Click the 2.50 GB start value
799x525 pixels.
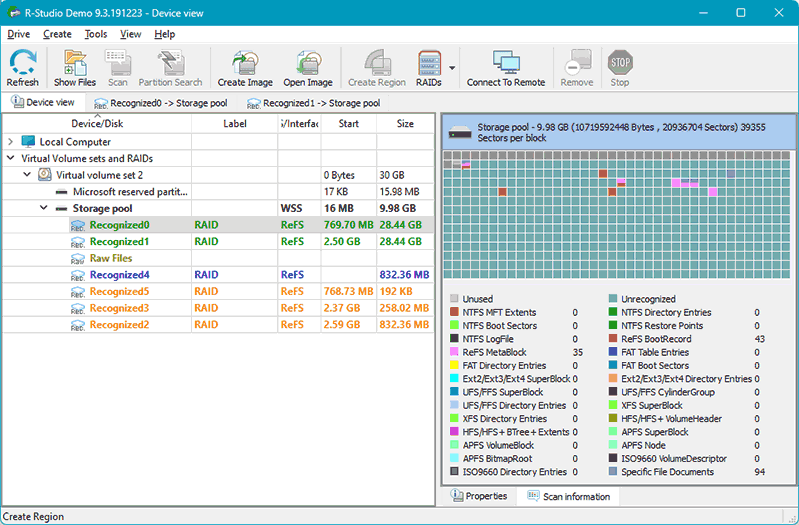tap(342, 242)
